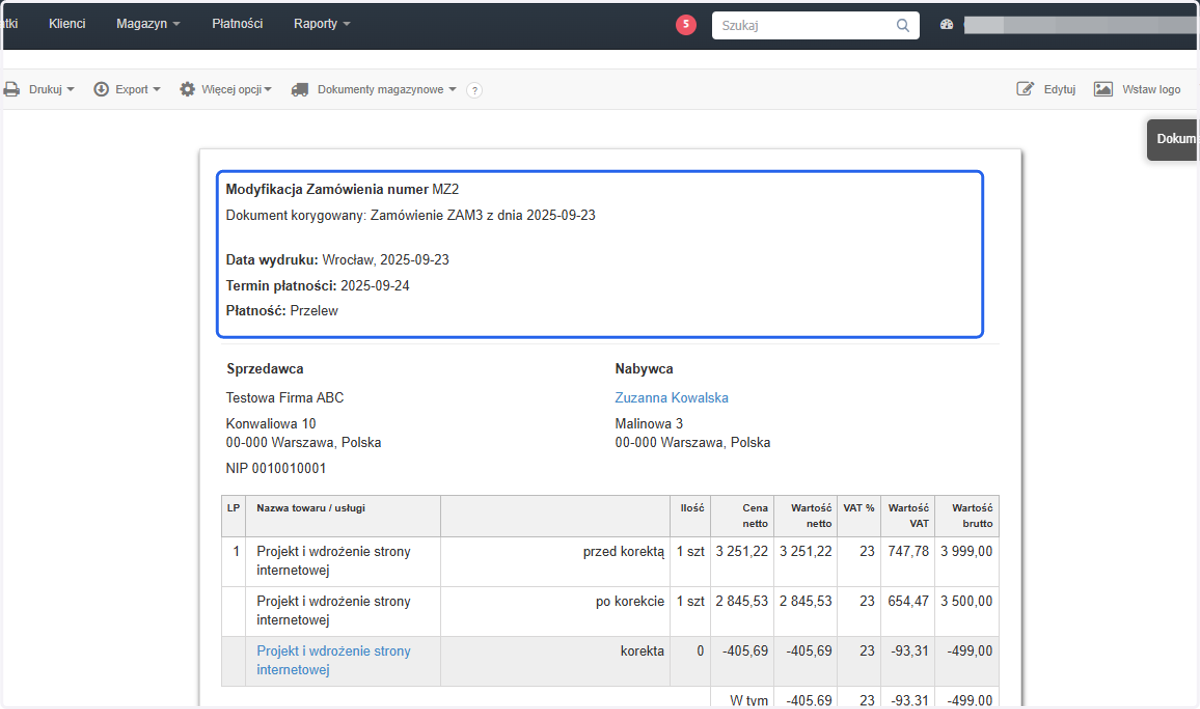Click the Data wydruku Wrocław line
Image resolution: width=1200 pixels, height=709 pixels.
(x=337, y=260)
